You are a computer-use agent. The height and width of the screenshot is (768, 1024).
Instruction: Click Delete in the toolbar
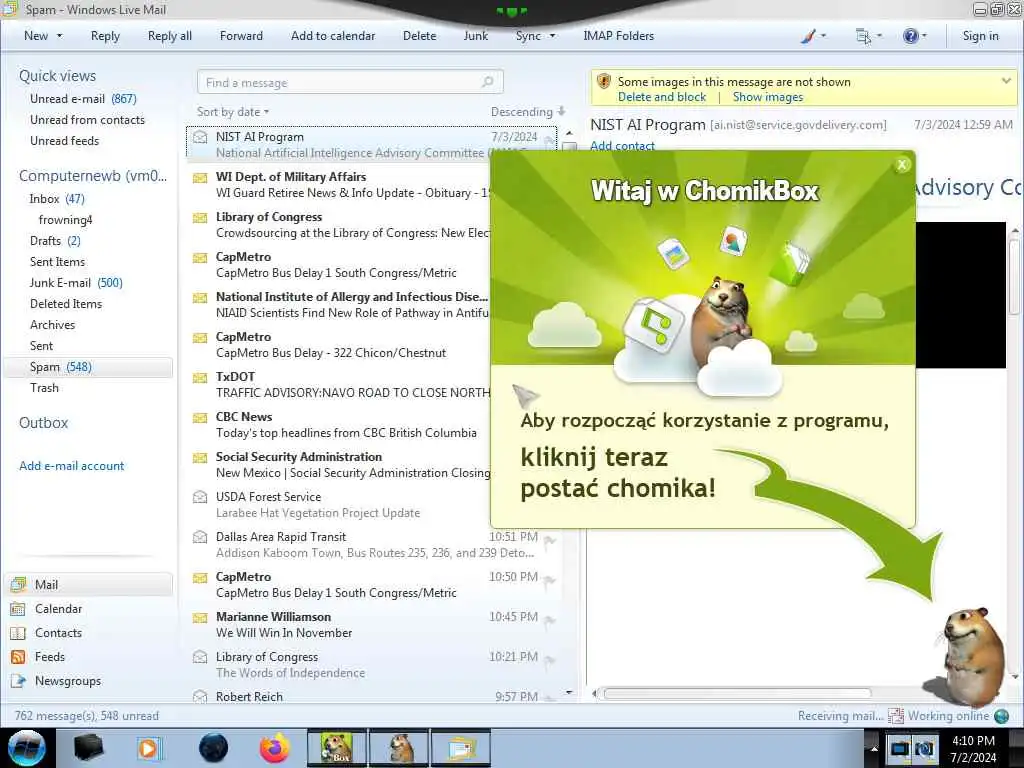pyautogui.click(x=419, y=36)
